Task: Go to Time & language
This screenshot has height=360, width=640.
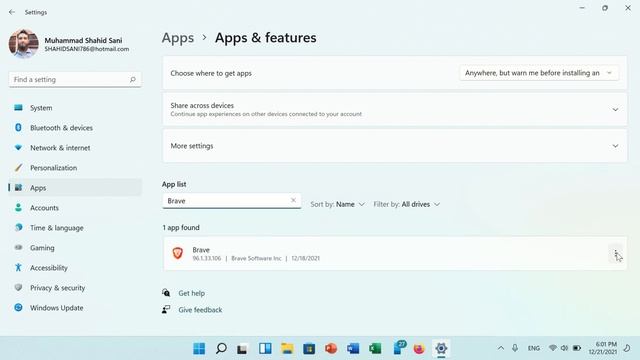Action: [75, 228]
